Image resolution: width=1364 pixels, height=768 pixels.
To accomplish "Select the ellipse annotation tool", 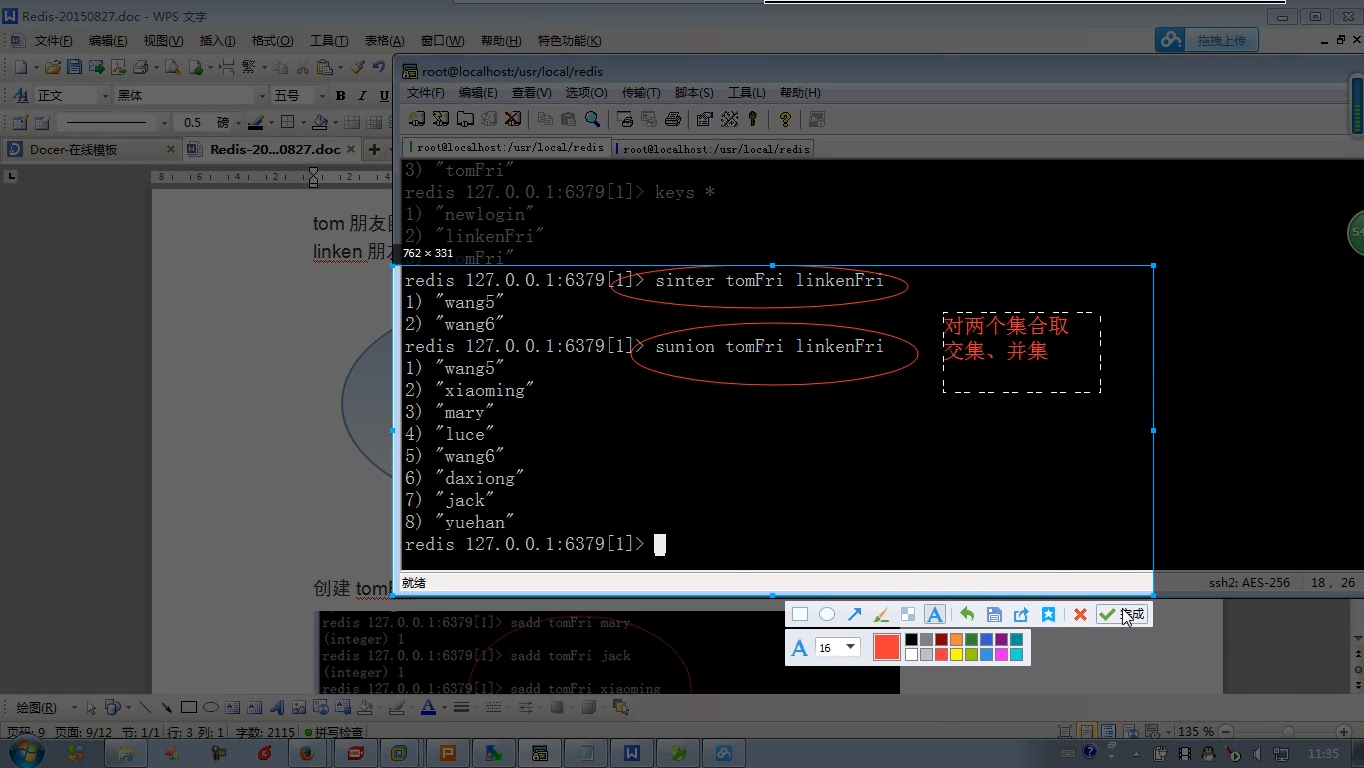I will (827, 615).
